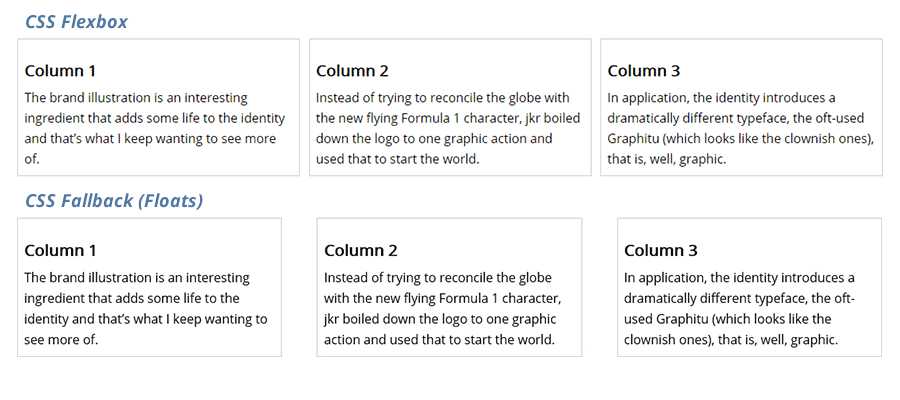Screen dimensions: 900x400
Task: Click 'clownish ones), that is, well, graphic.' in Floats
Action: point(730,340)
